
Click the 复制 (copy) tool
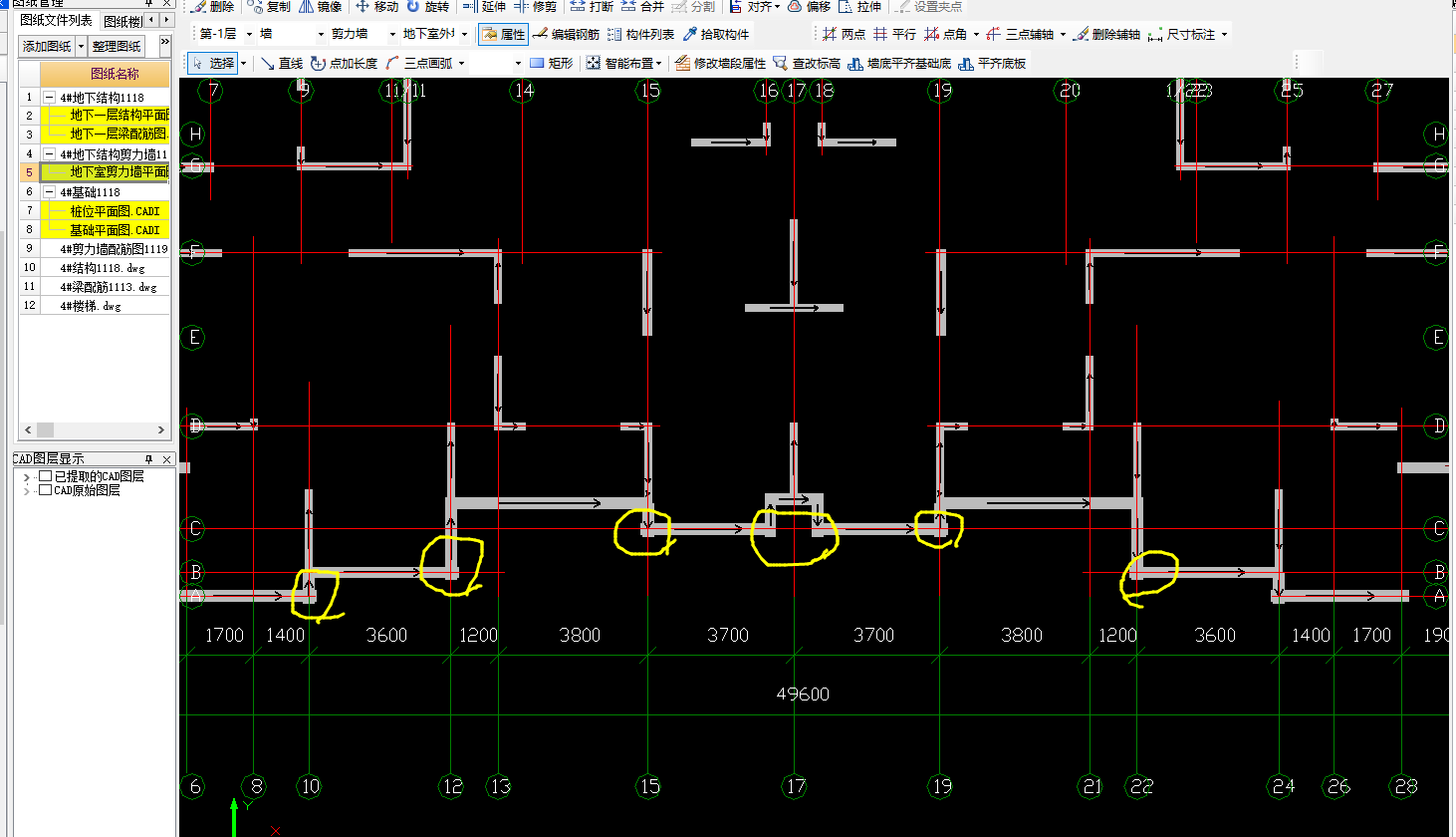click(x=270, y=6)
